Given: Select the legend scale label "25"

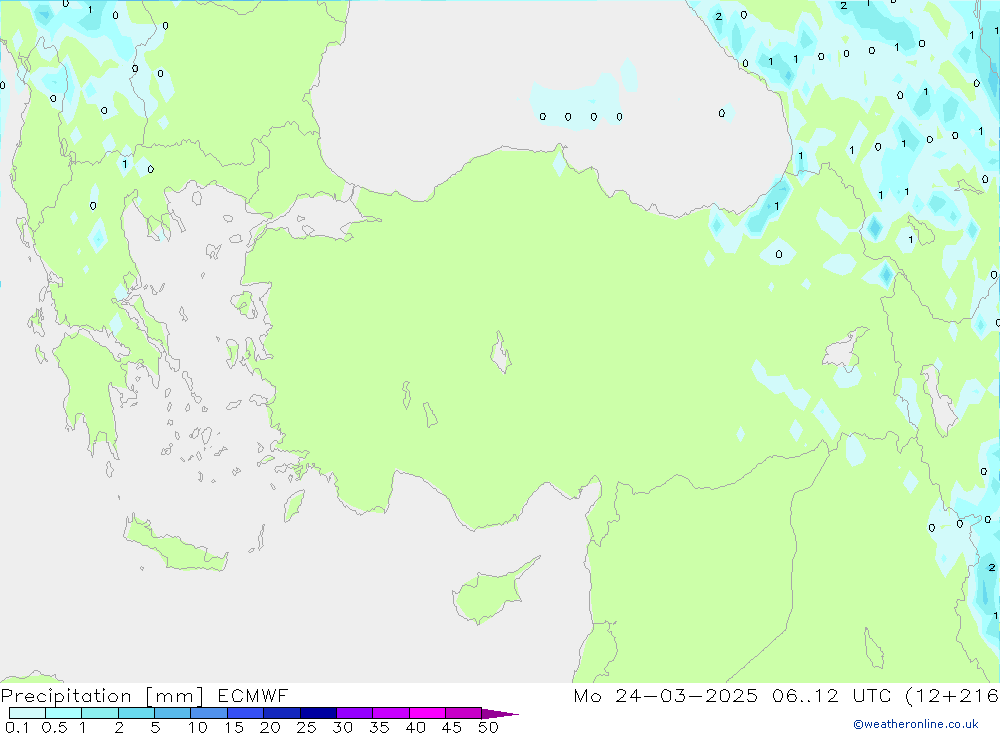Looking at the screenshot, I should point(307,727).
